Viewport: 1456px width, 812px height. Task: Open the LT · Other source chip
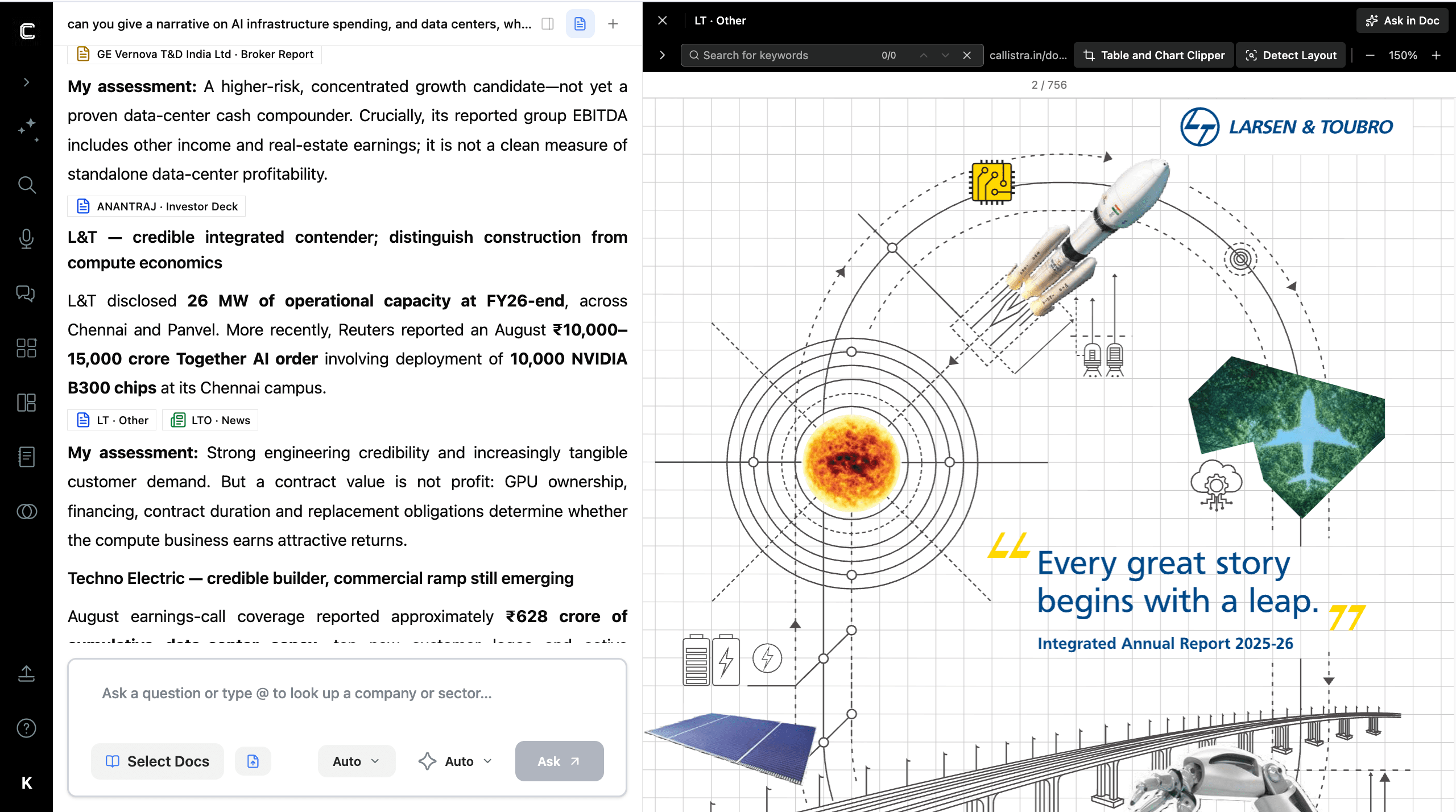pos(112,420)
